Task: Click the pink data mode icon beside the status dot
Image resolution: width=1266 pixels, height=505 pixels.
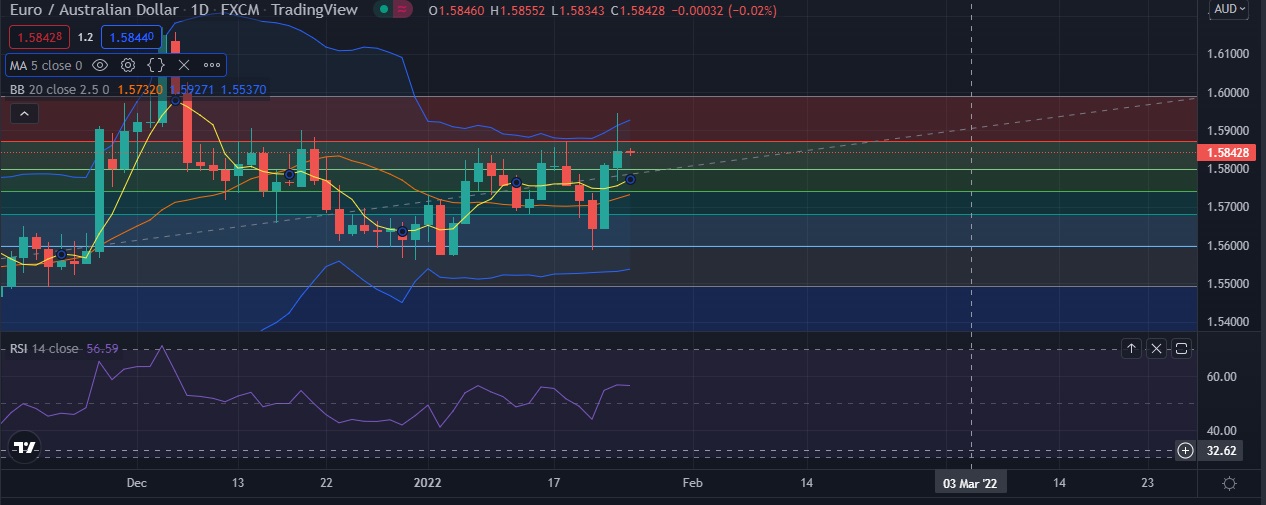Action: click(x=402, y=10)
